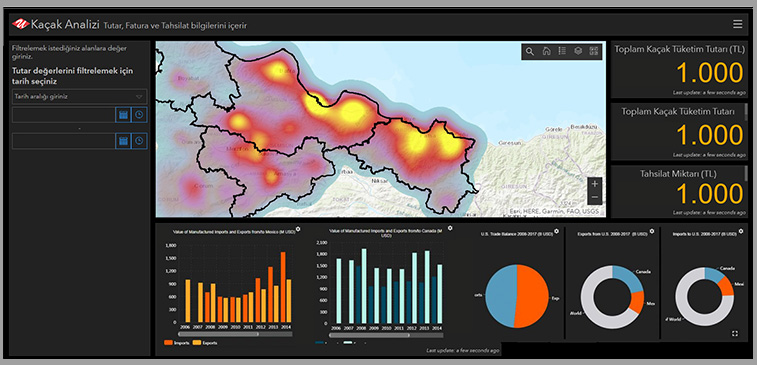This screenshot has width=757, height=365.
Task: Open calendar picker for first date field
Action: tap(123, 115)
